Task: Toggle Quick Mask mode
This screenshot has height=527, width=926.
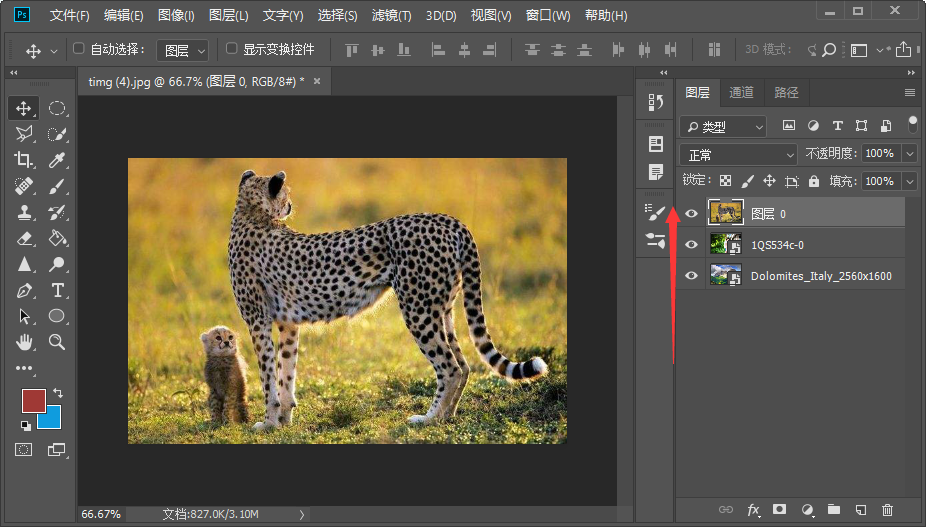Action: click(x=24, y=450)
